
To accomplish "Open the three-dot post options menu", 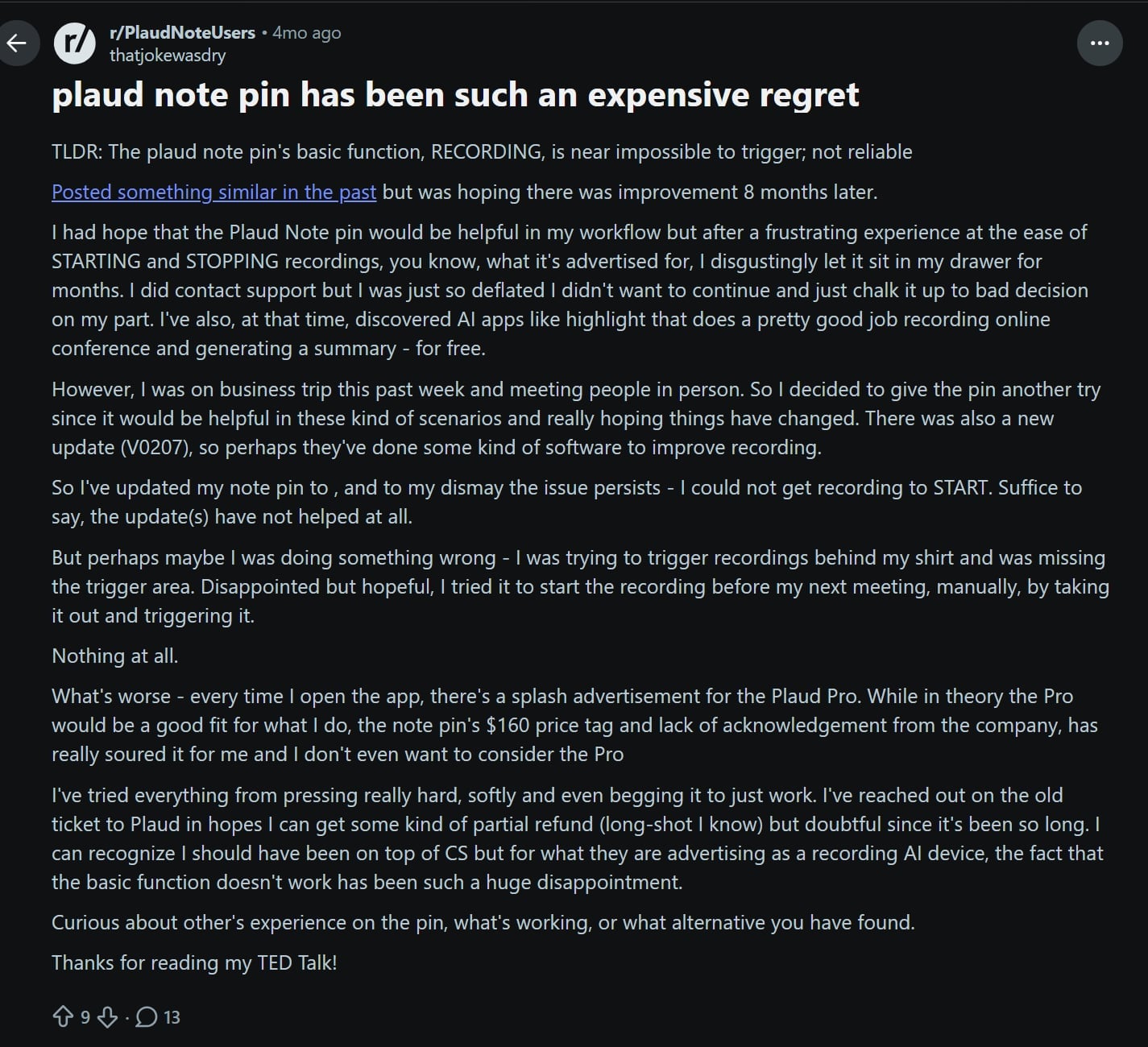I will (x=1100, y=43).
